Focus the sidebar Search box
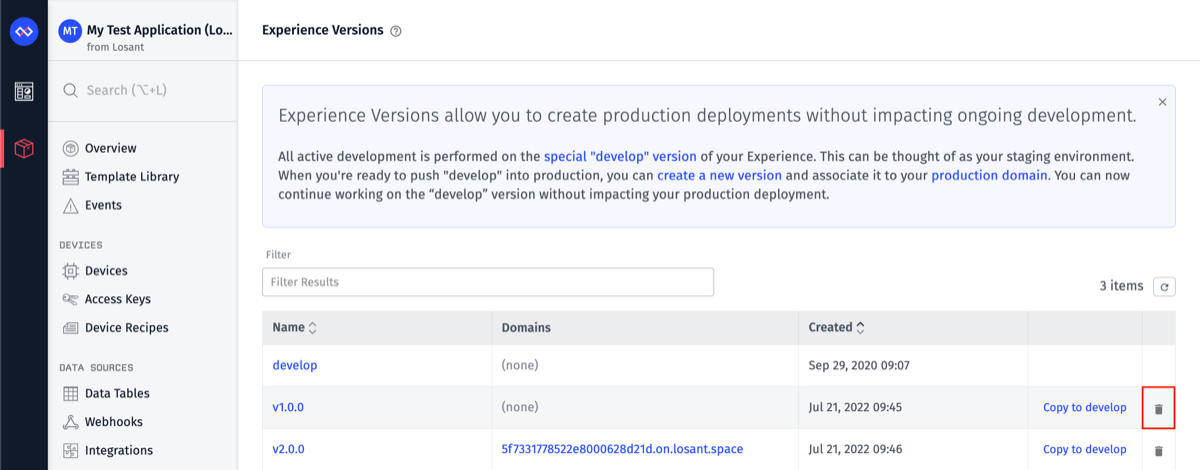1200x470 pixels. 142,90
